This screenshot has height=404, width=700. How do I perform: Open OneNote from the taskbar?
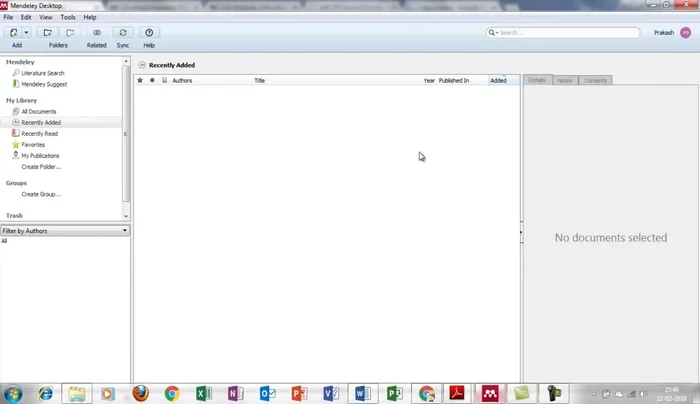[x=235, y=394]
